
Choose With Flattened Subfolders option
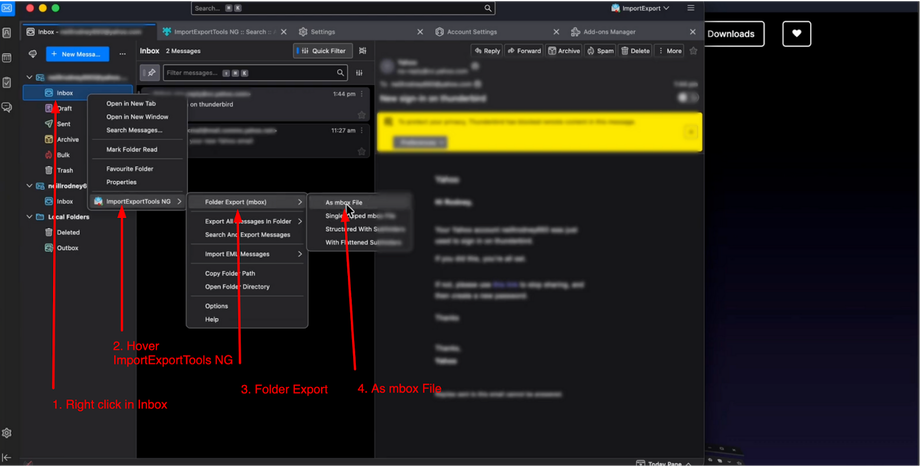pyautogui.click(x=359, y=242)
